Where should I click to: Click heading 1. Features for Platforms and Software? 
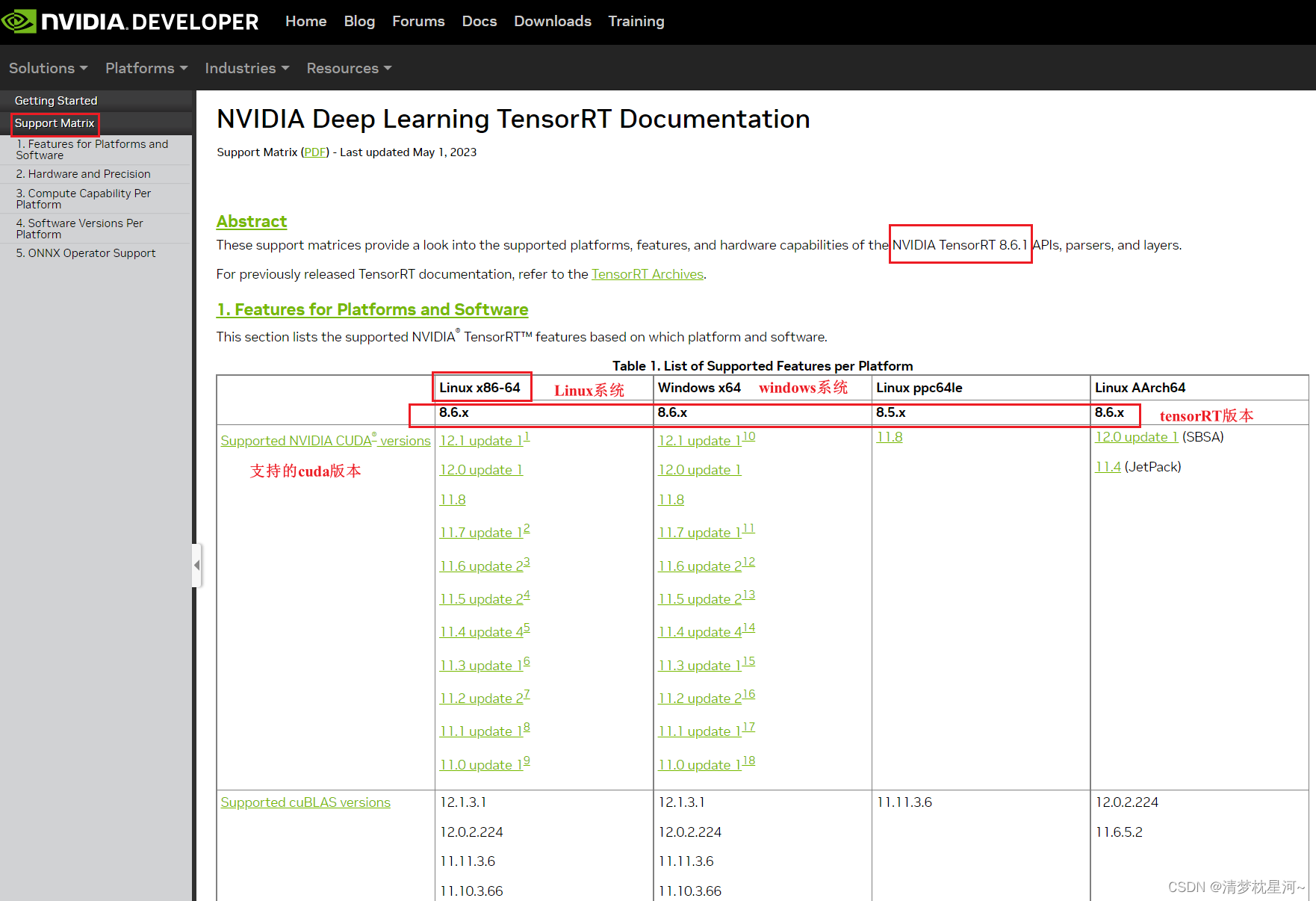point(373,309)
